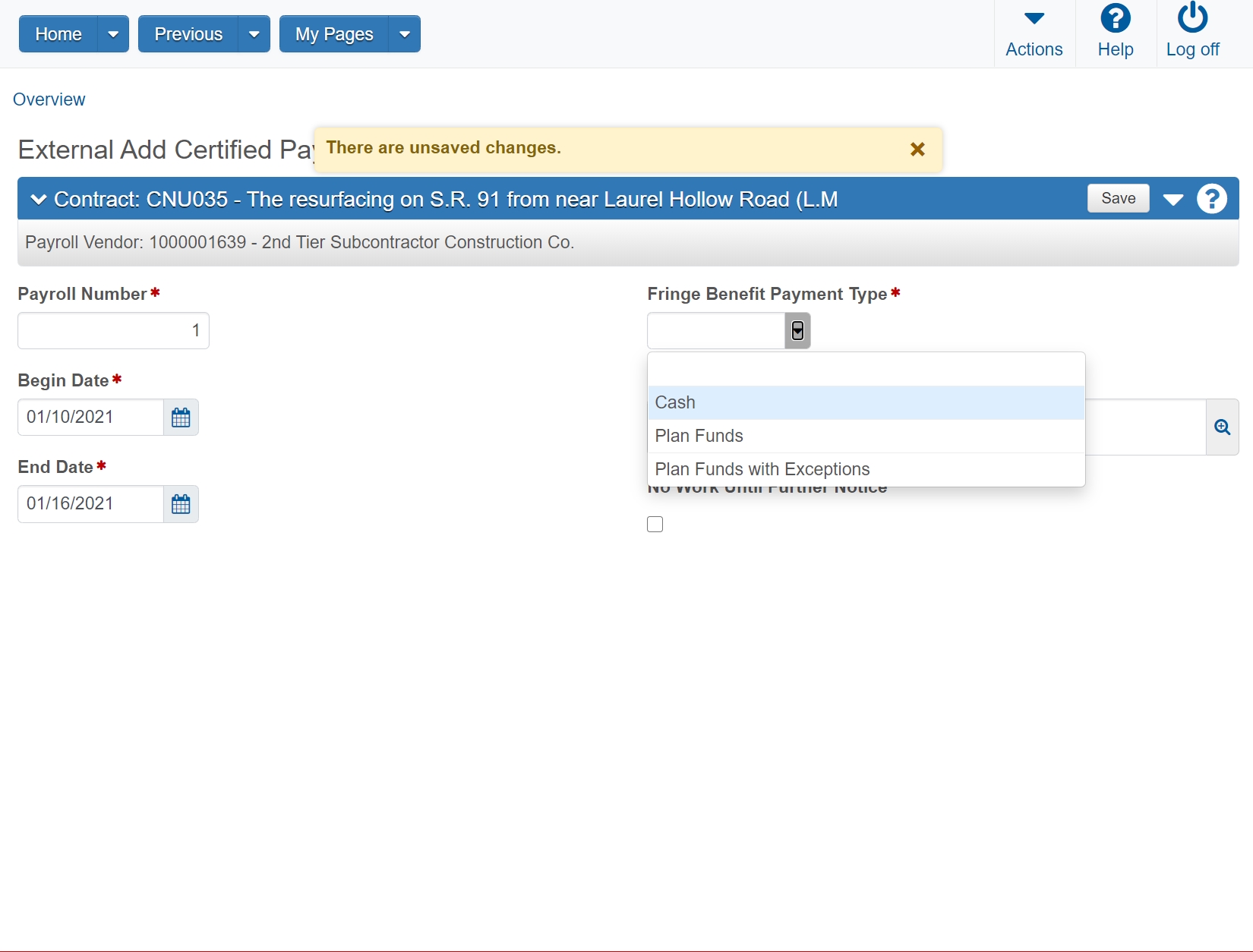Select the blank option in dropdown list
Viewport: 1253px width, 952px height.
(x=866, y=370)
